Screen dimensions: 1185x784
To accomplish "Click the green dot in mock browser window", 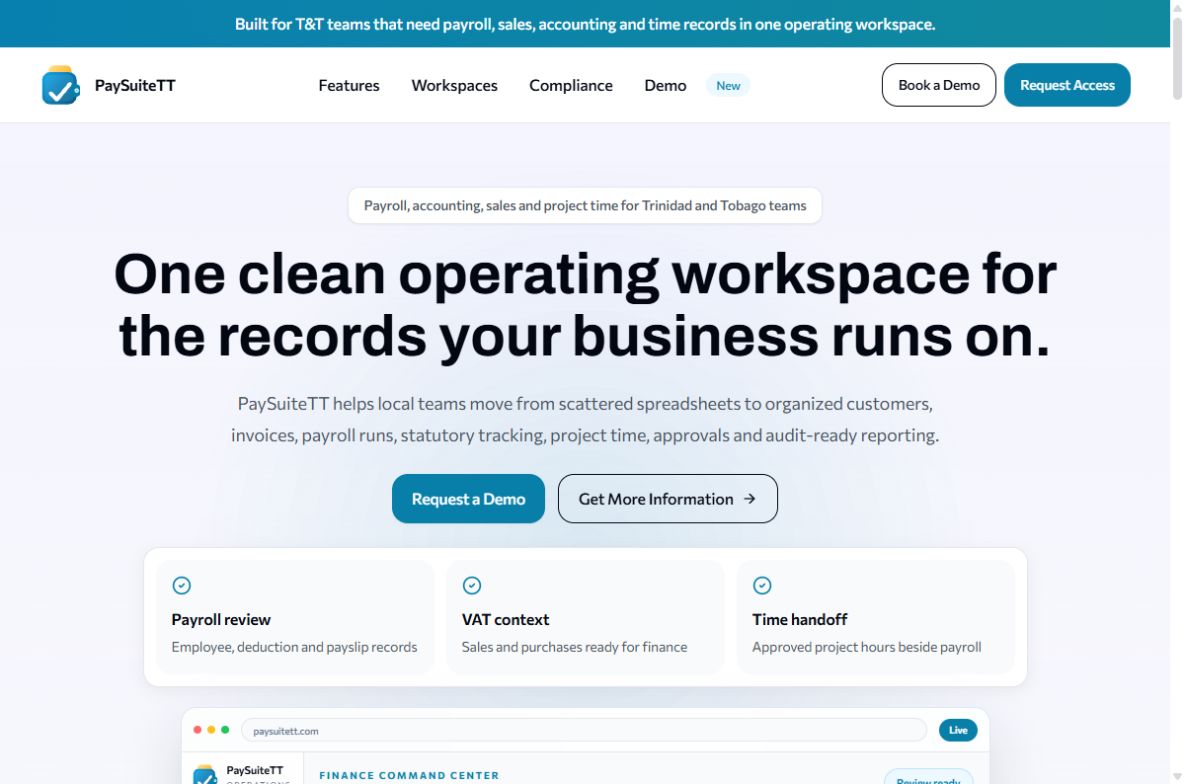I will tap(224, 730).
